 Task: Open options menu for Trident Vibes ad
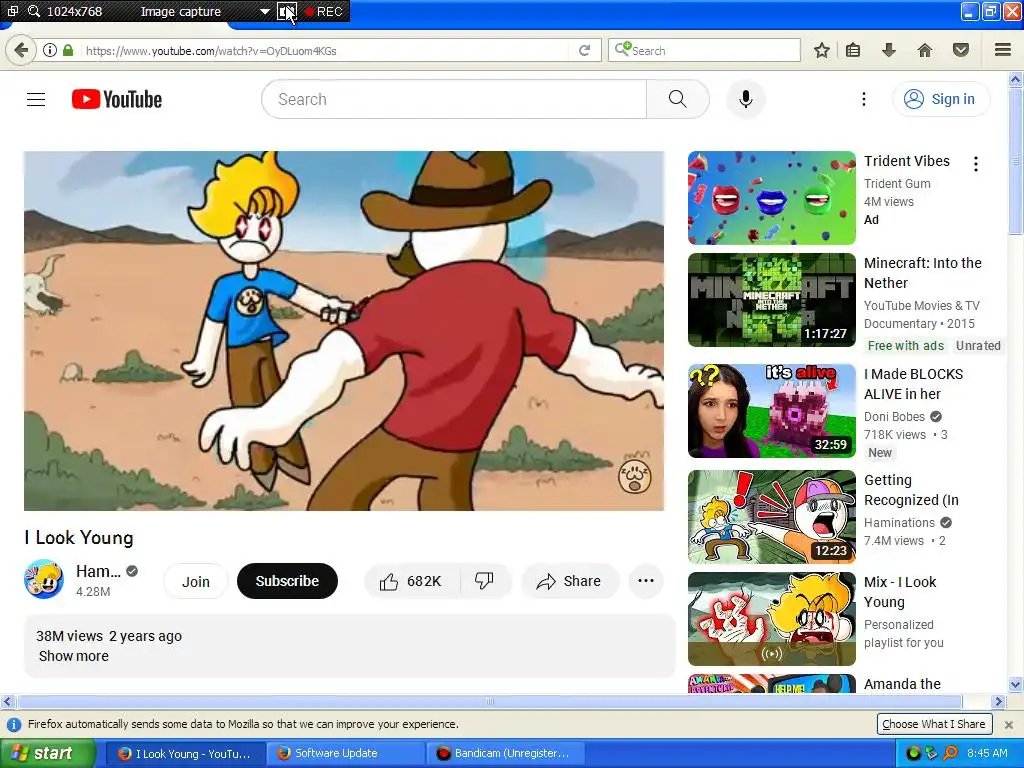976,164
